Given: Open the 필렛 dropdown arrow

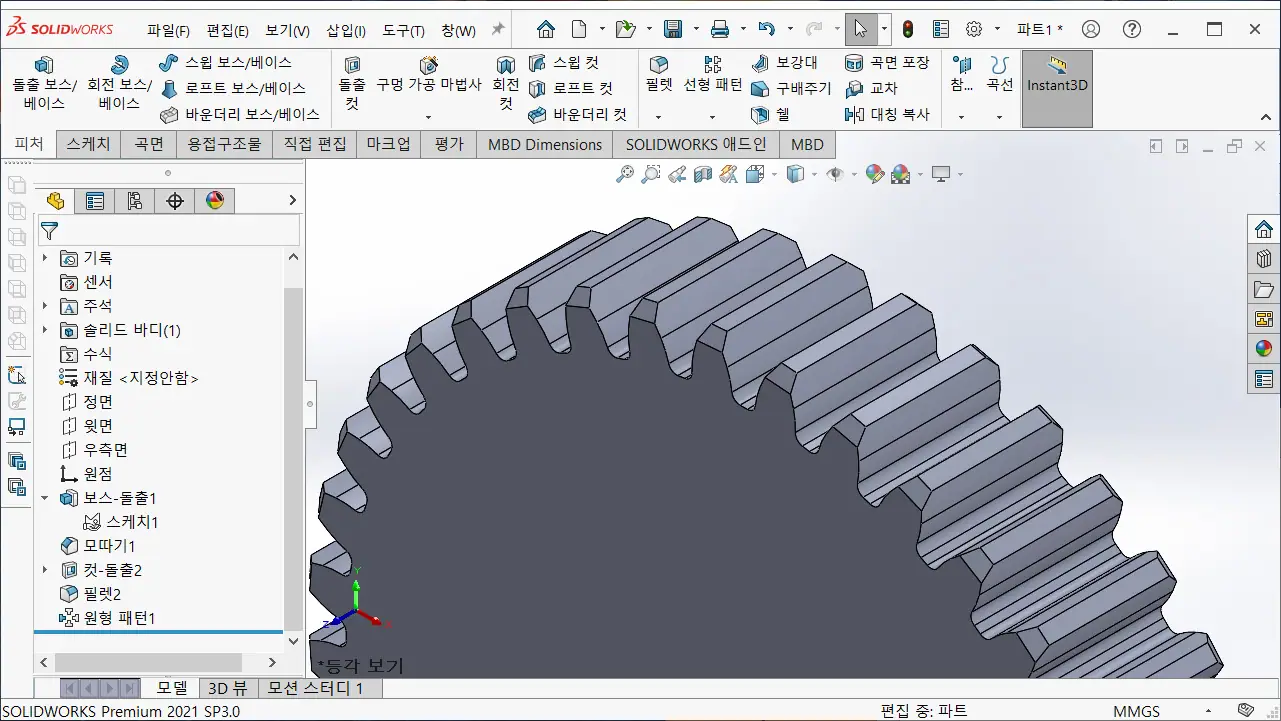Looking at the screenshot, I should (658, 117).
